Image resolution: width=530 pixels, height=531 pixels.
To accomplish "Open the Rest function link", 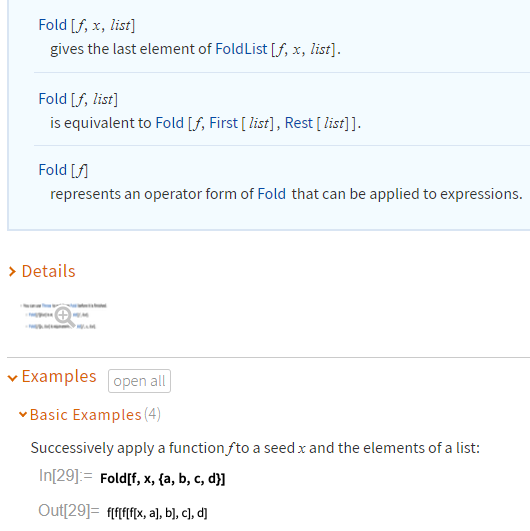I will (299, 123).
